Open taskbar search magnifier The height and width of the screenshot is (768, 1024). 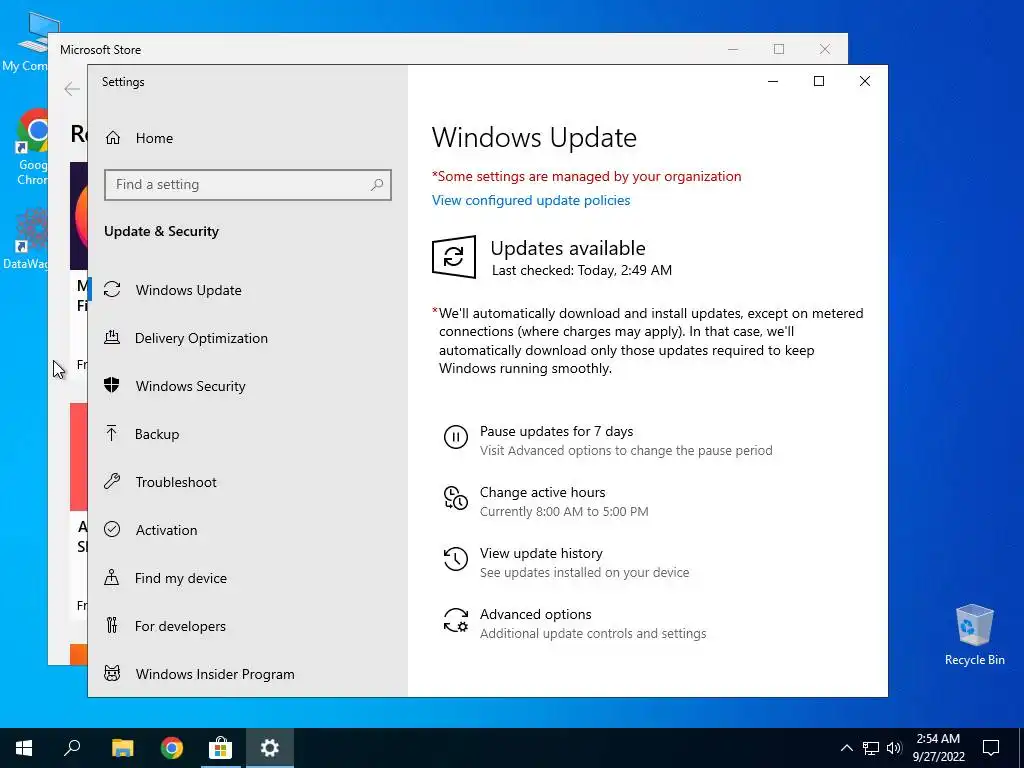click(72, 748)
